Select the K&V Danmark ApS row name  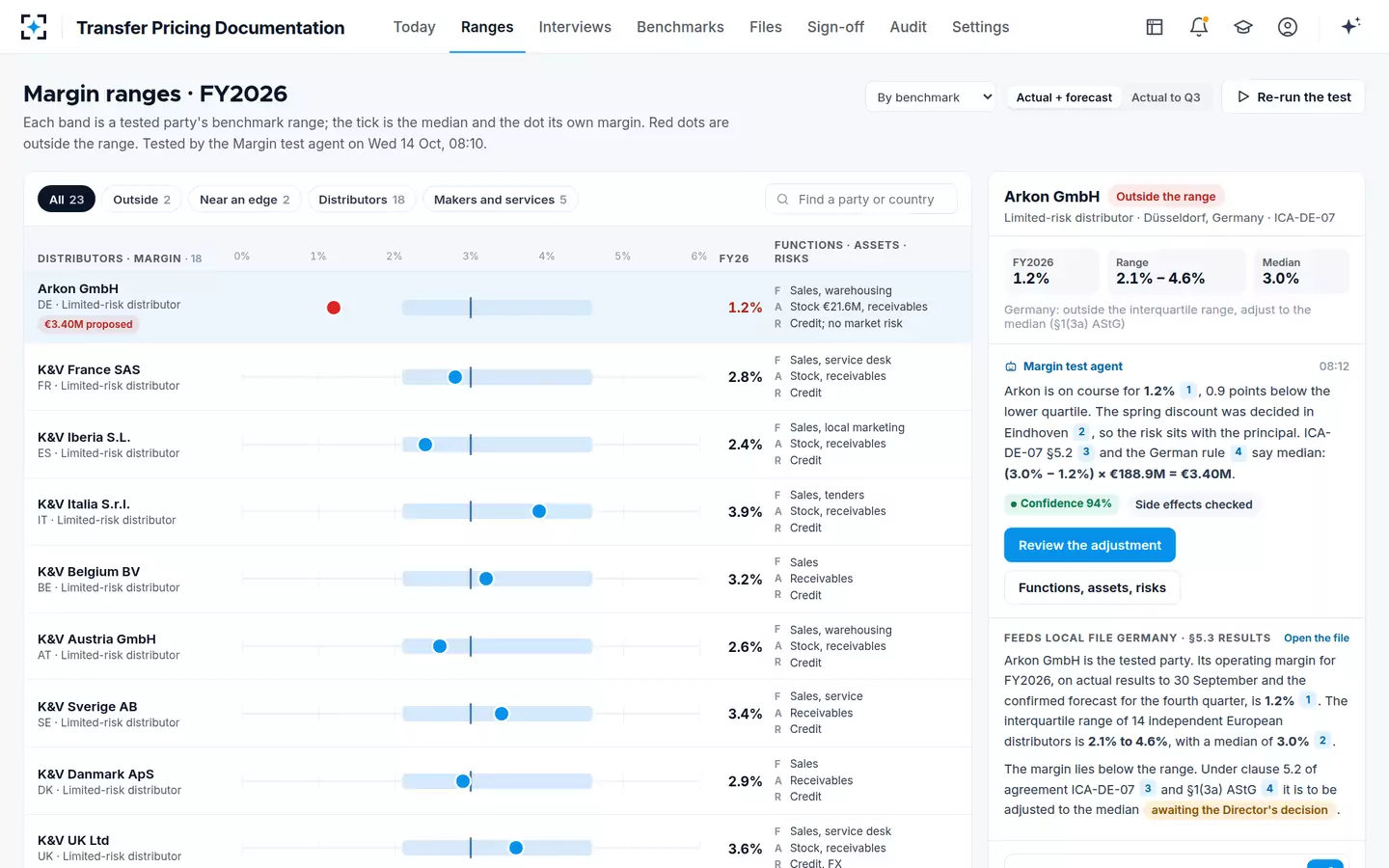pos(95,774)
